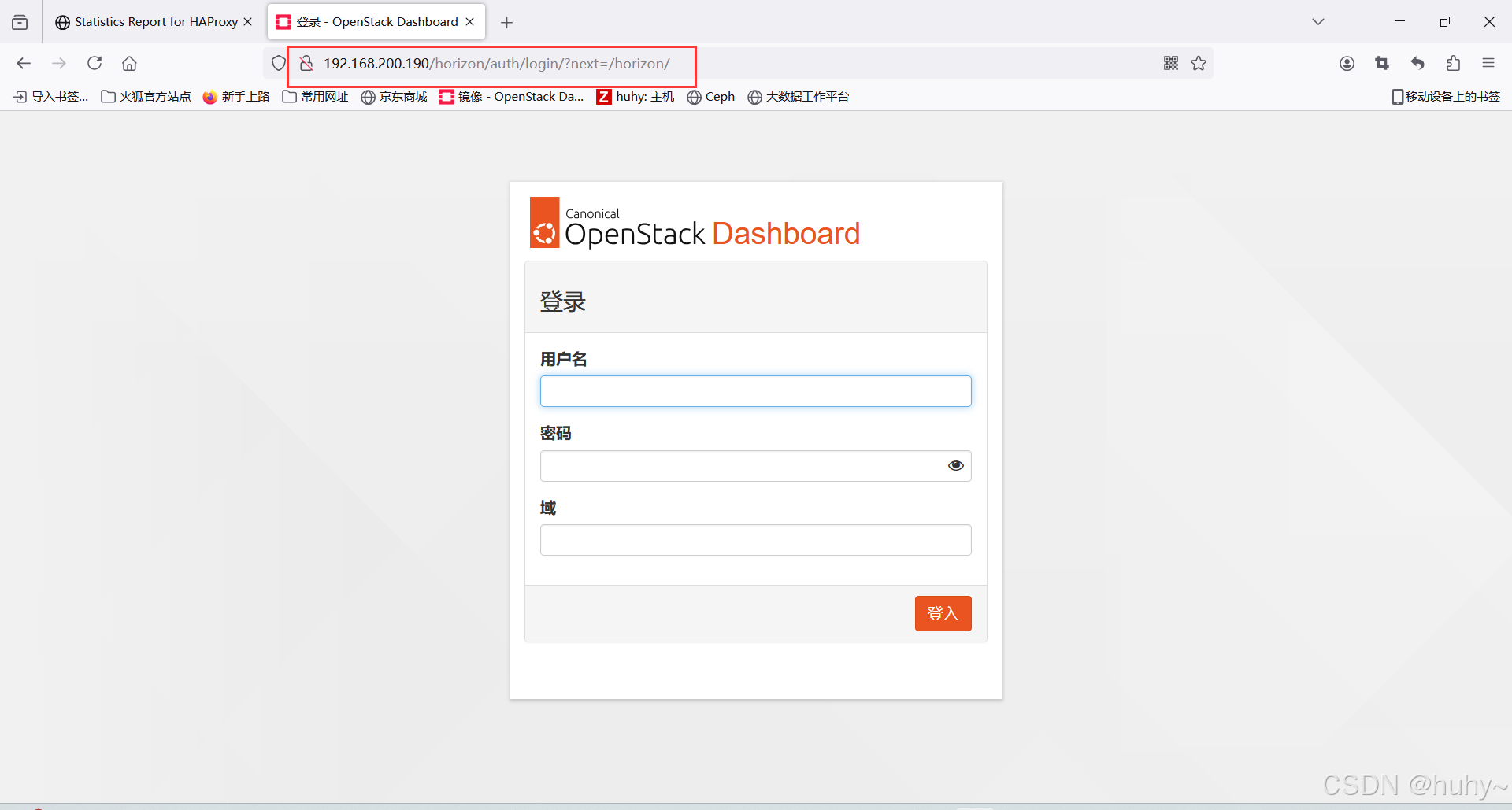Close the Statistics Report for HAProxy tab

248,22
